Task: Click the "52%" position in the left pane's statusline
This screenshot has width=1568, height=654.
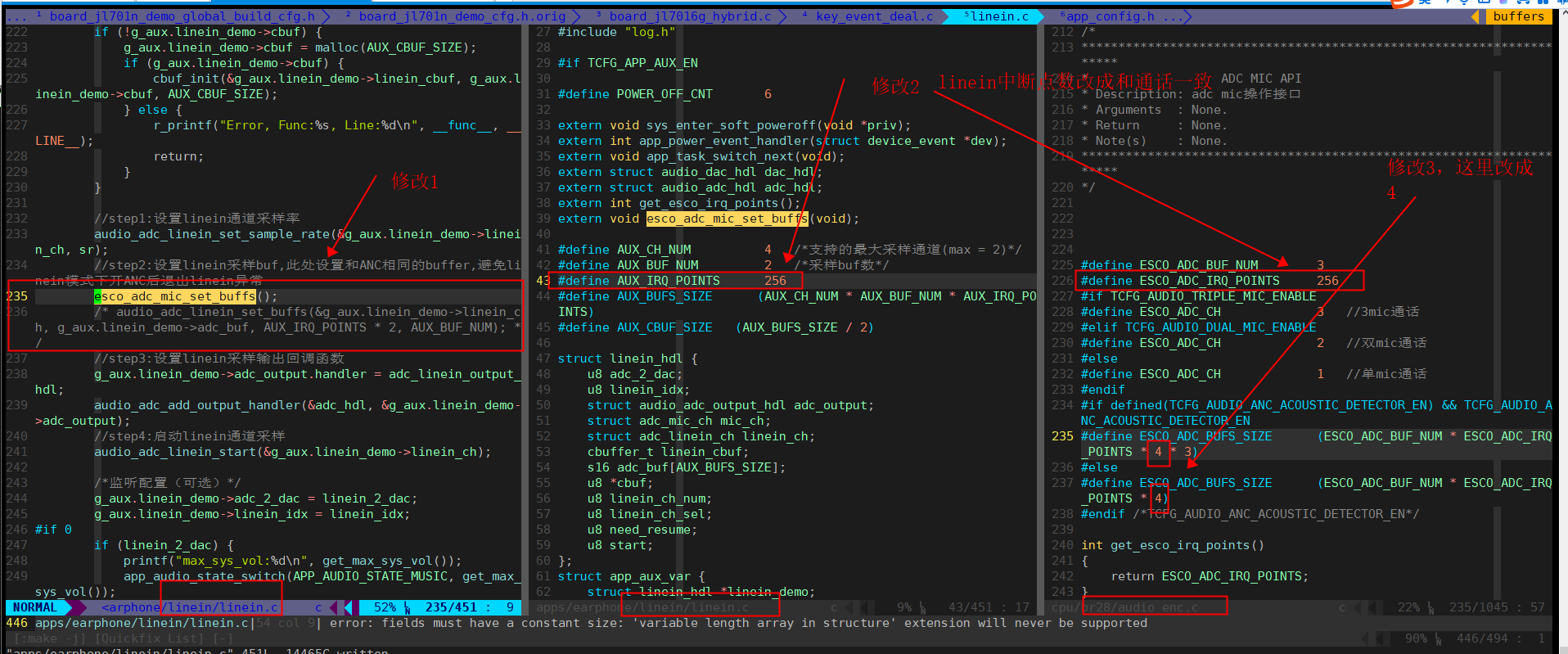Action: [x=385, y=607]
